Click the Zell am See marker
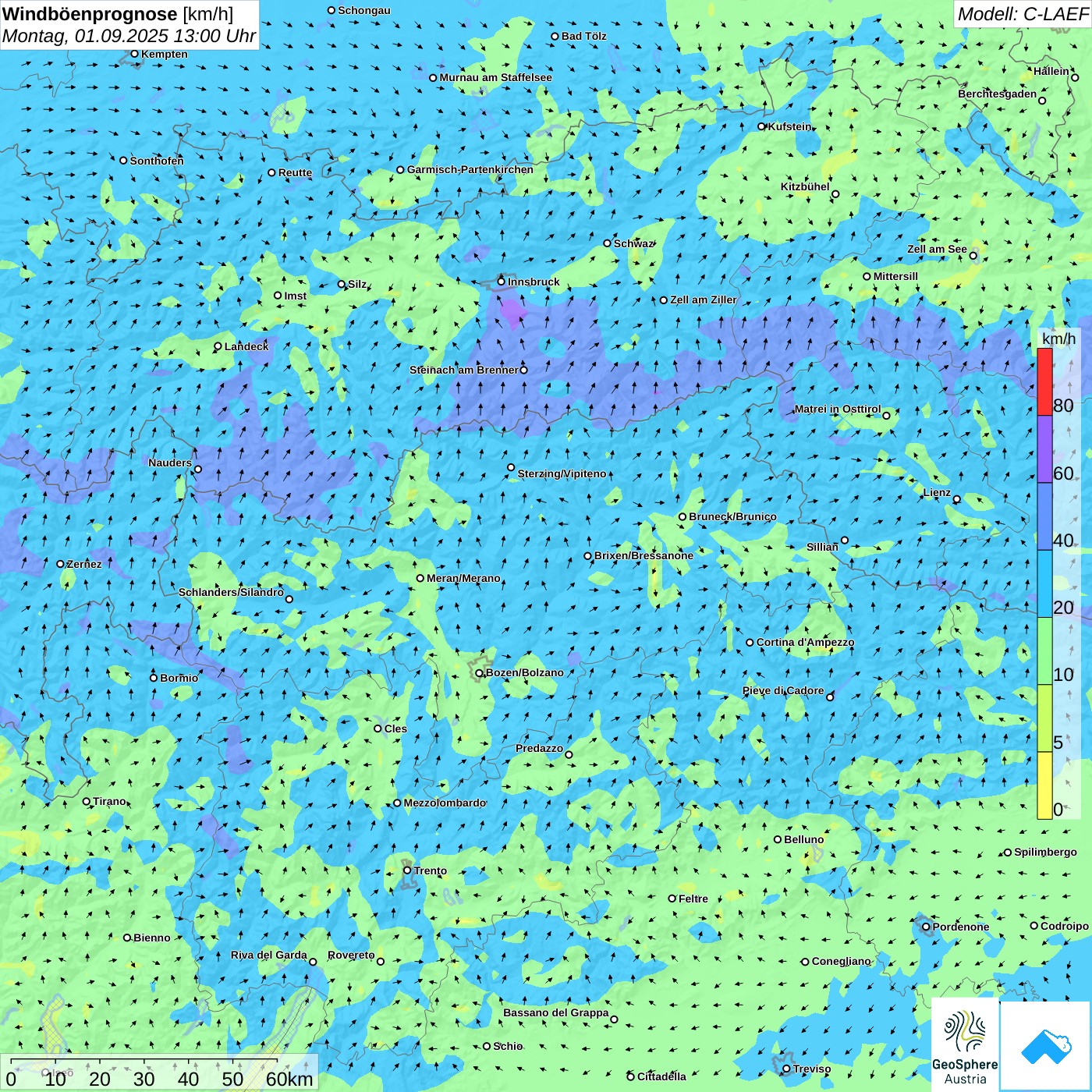This screenshot has width=1092, height=1092. 973,255
